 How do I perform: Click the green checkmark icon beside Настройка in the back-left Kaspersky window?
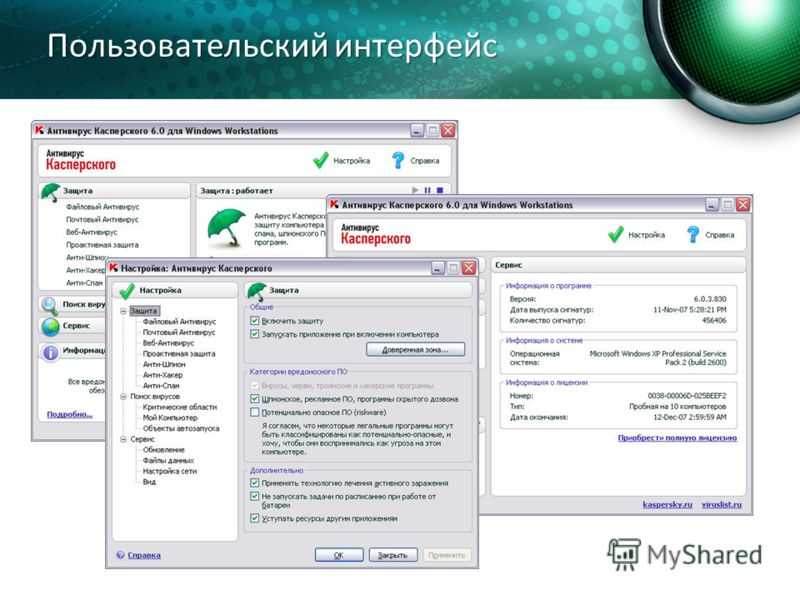coord(320,160)
